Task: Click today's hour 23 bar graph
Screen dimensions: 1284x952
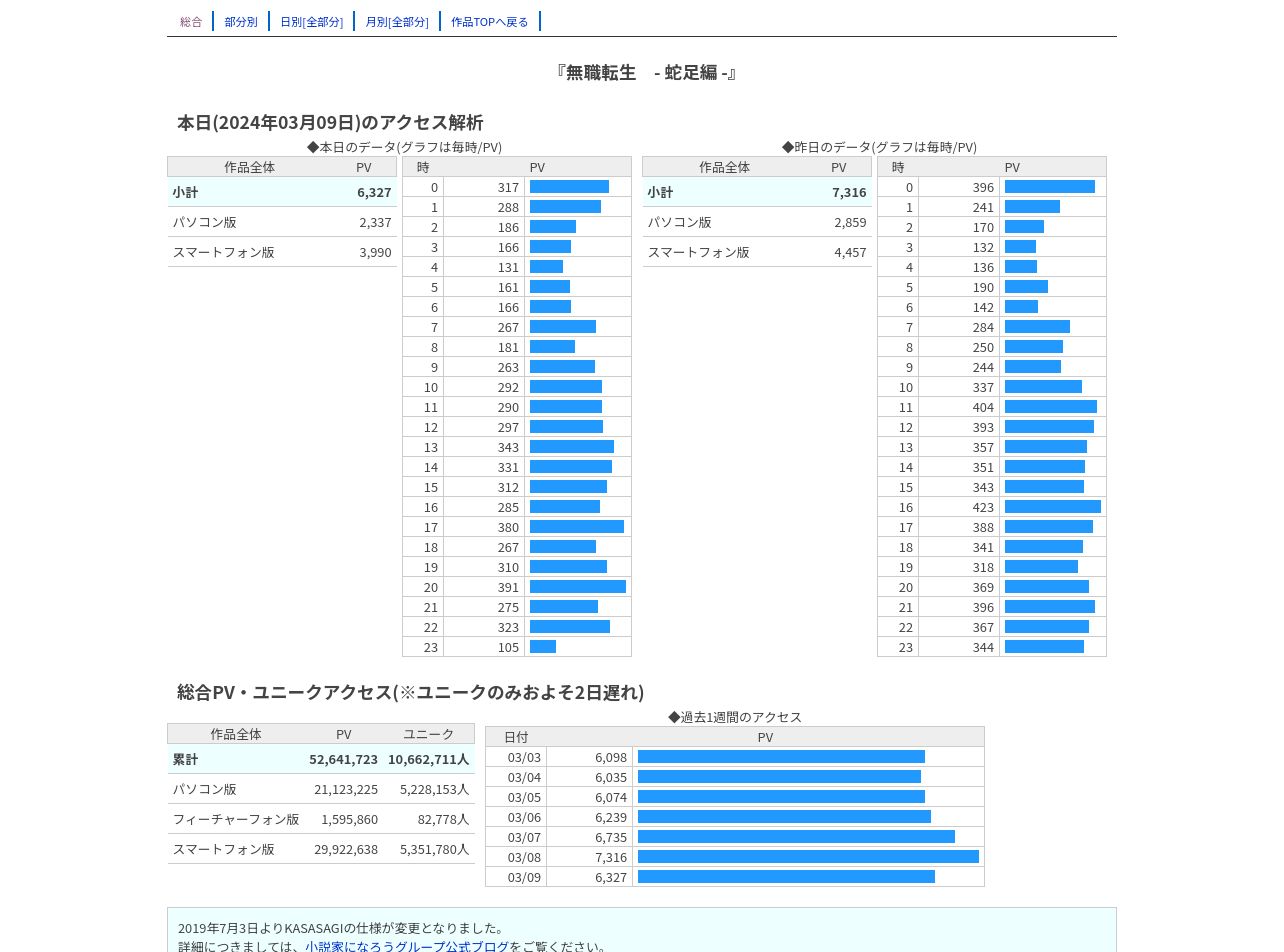Action: [543, 647]
